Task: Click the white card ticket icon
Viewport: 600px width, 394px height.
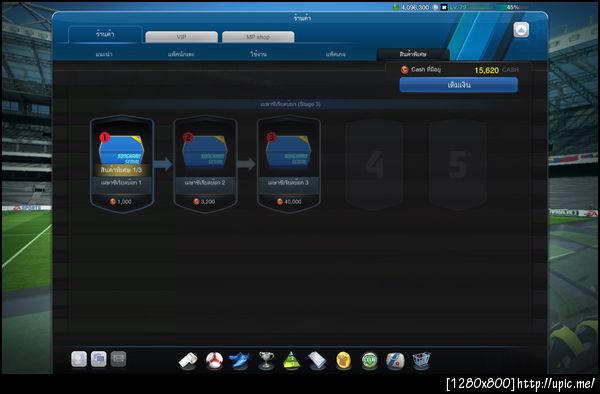Action: click(x=317, y=361)
